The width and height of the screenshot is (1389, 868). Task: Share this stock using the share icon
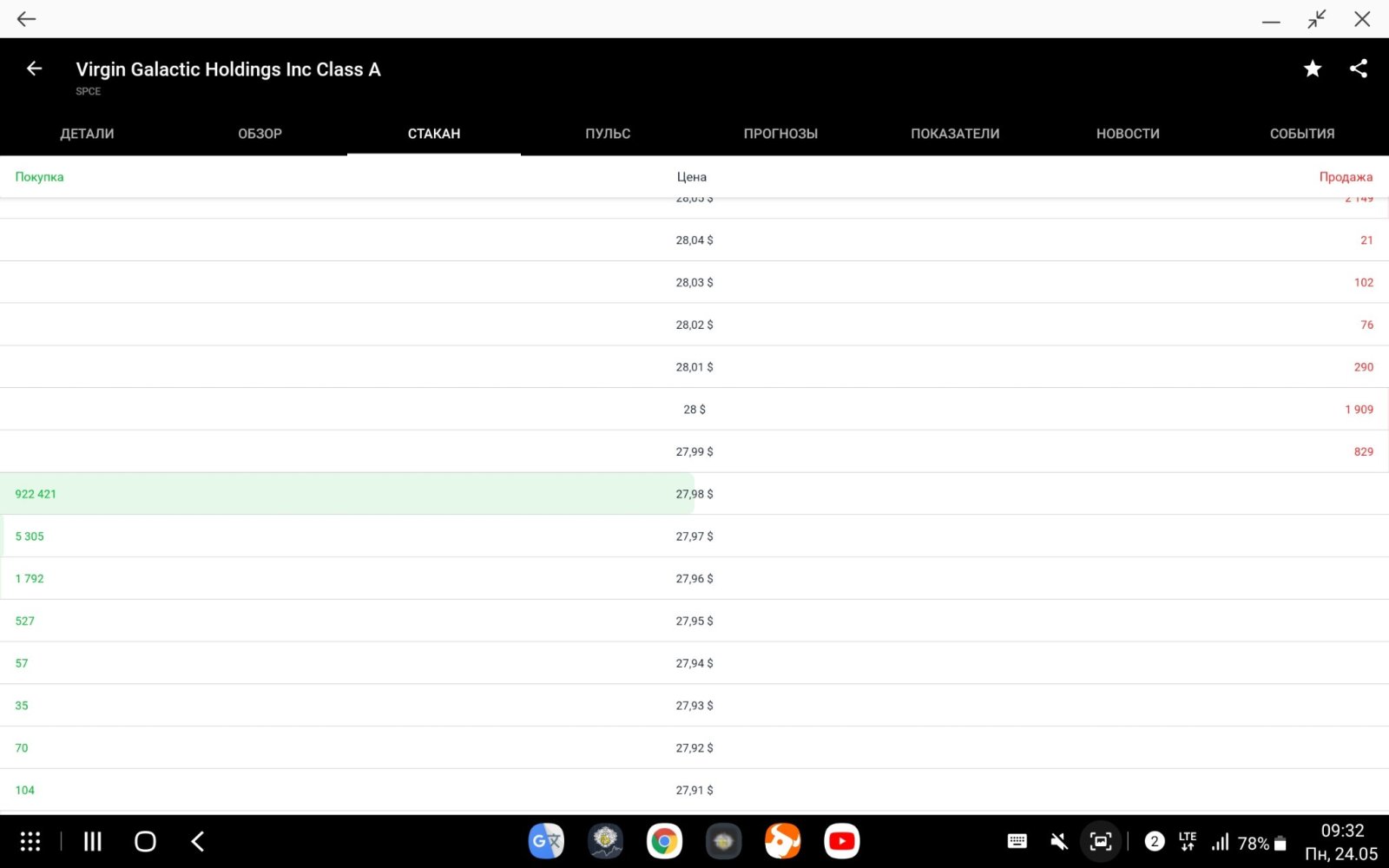1359,69
